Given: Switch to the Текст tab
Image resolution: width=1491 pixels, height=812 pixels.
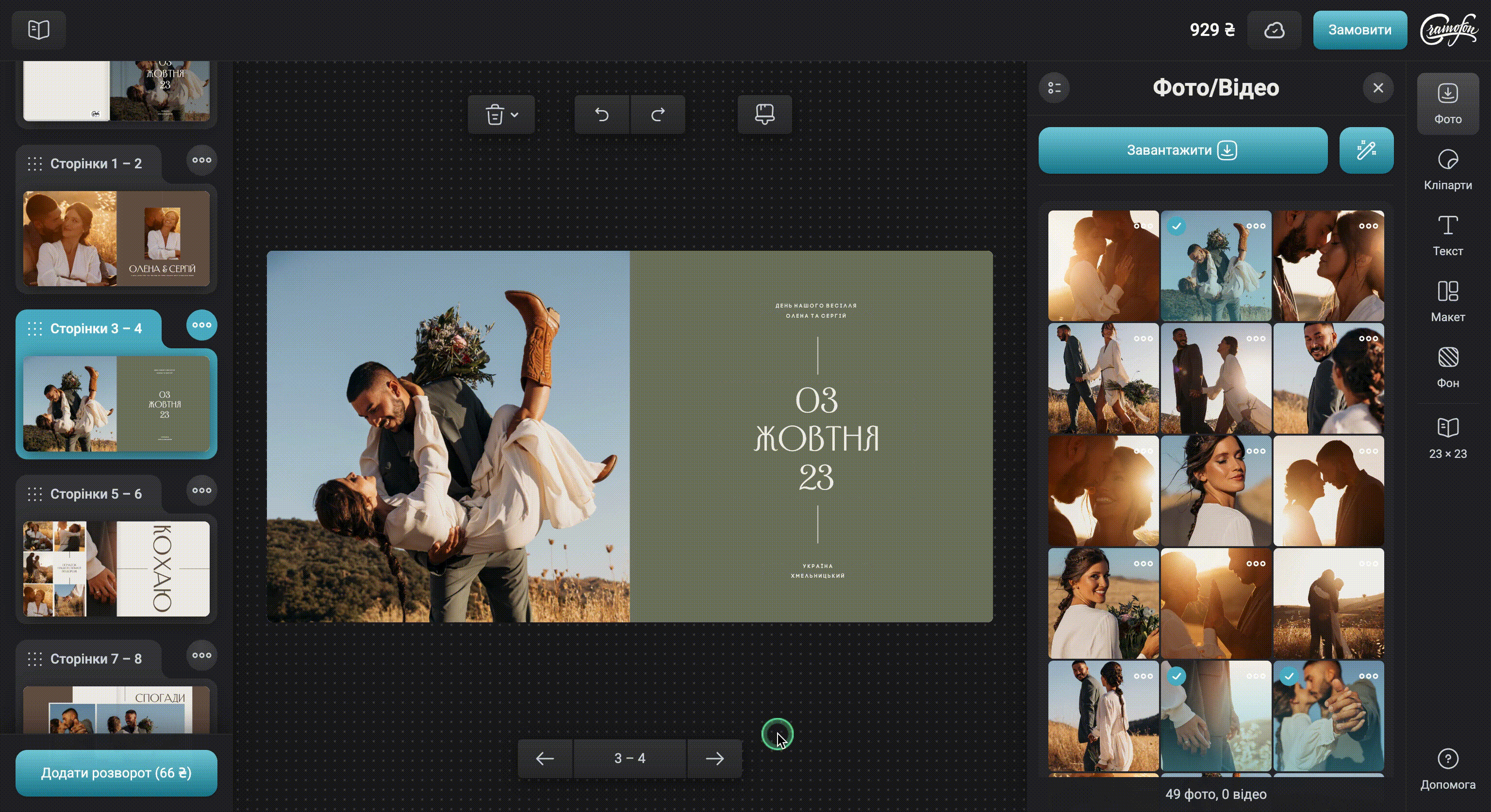Looking at the screenshot, I should pos(1448,235).
